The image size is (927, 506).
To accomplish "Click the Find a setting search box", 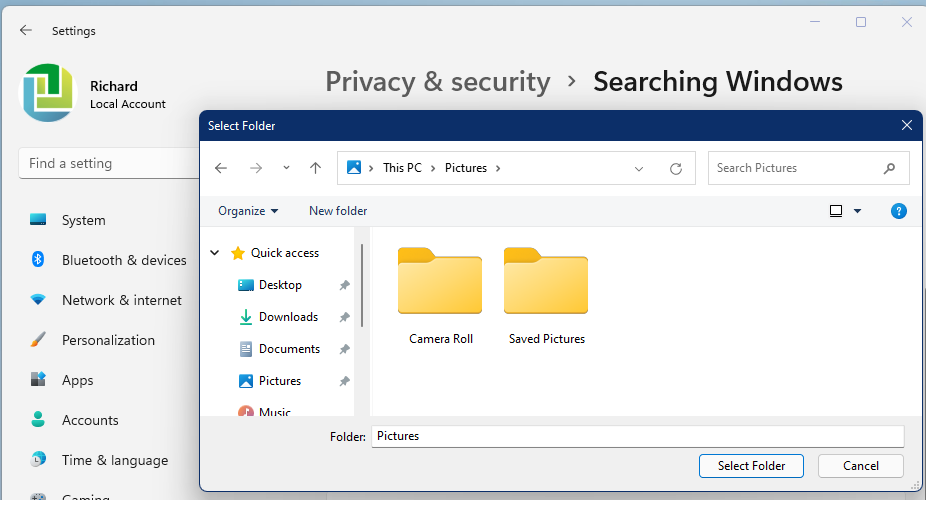I will (x=109, y=163).
